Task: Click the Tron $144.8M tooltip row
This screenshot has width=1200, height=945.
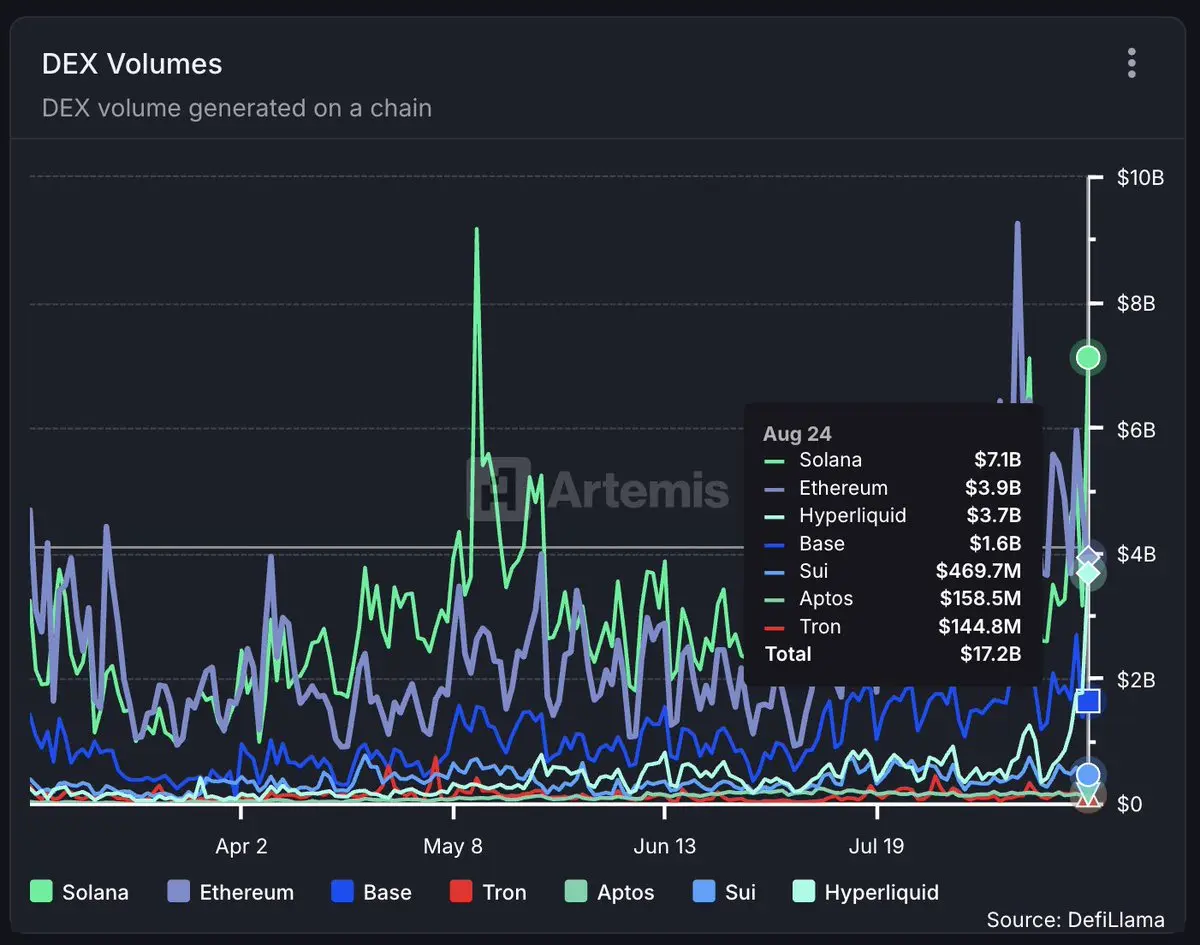Action: point(892,626)
